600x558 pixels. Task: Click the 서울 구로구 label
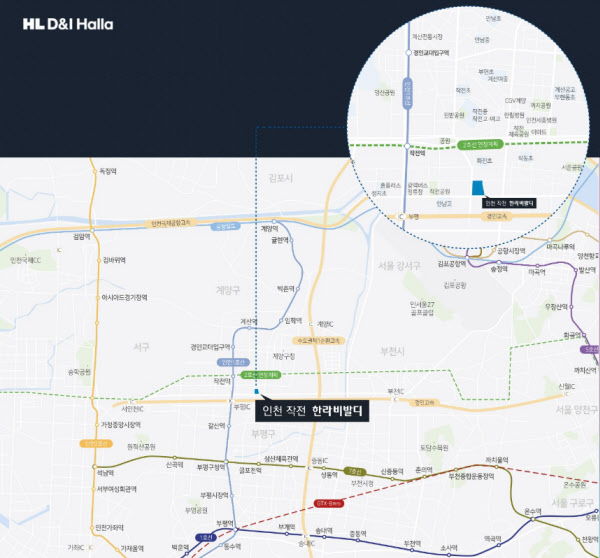click(x=572, y=503)
